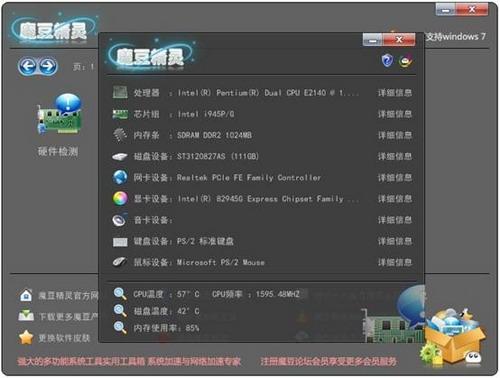This screenshot has height=378, width=500.
Task: Click the 鼠标设备 mouse icon
Action: pos(120,262)
